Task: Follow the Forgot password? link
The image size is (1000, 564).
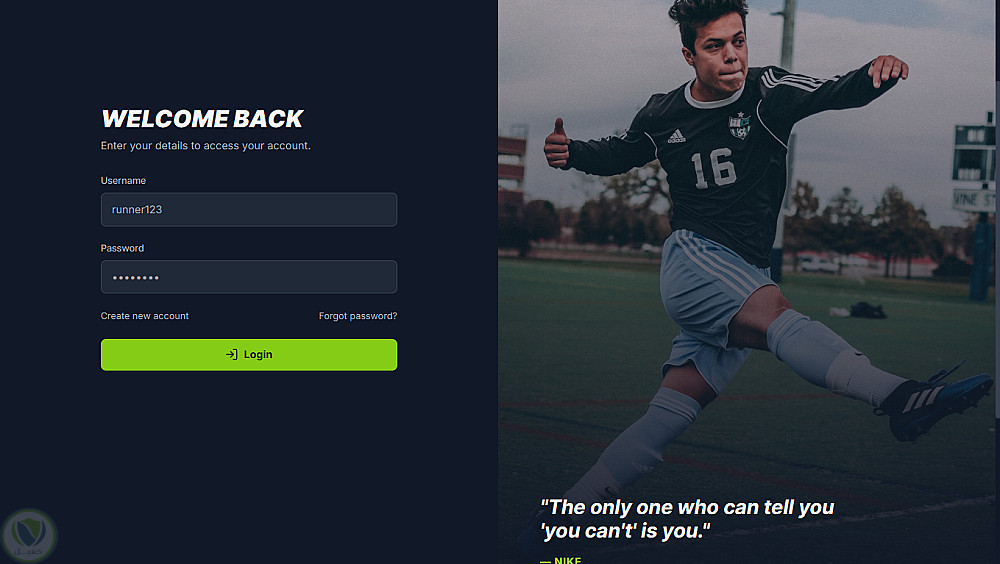Action: pyautogui.click(x=358, y=316)
